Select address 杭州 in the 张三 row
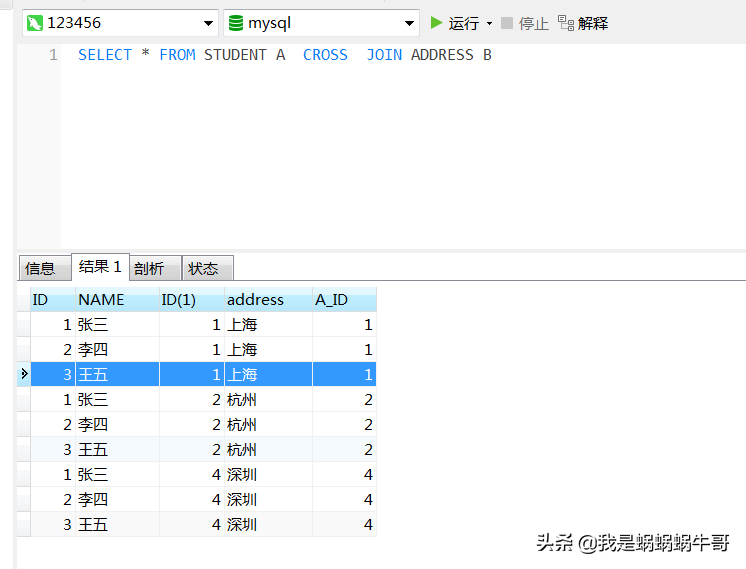This screenshot has height=569, width=746. [268, 400]
